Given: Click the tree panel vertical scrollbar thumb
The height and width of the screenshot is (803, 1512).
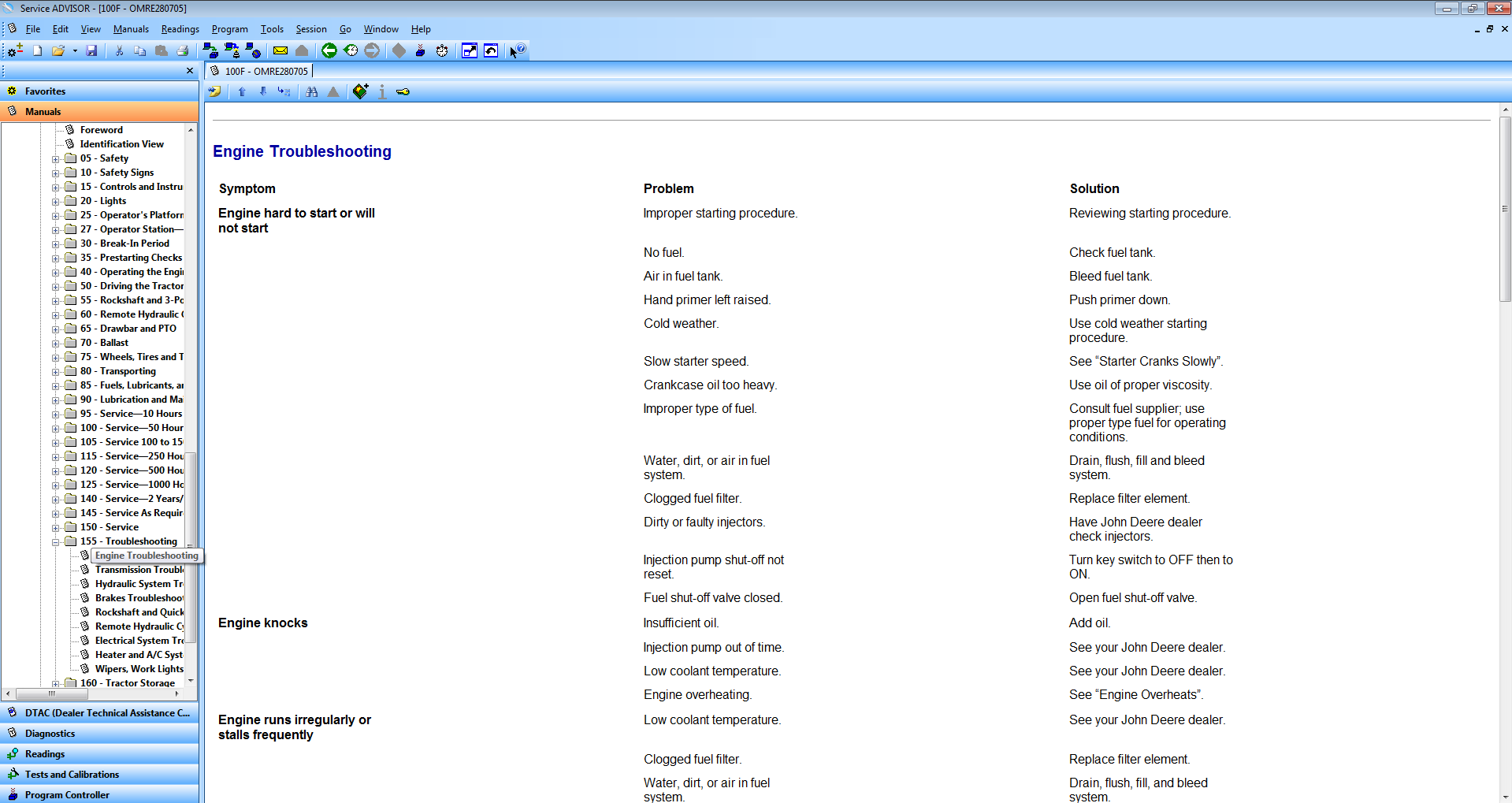Looking at the screenshot, I should click(x=191, y=547).
